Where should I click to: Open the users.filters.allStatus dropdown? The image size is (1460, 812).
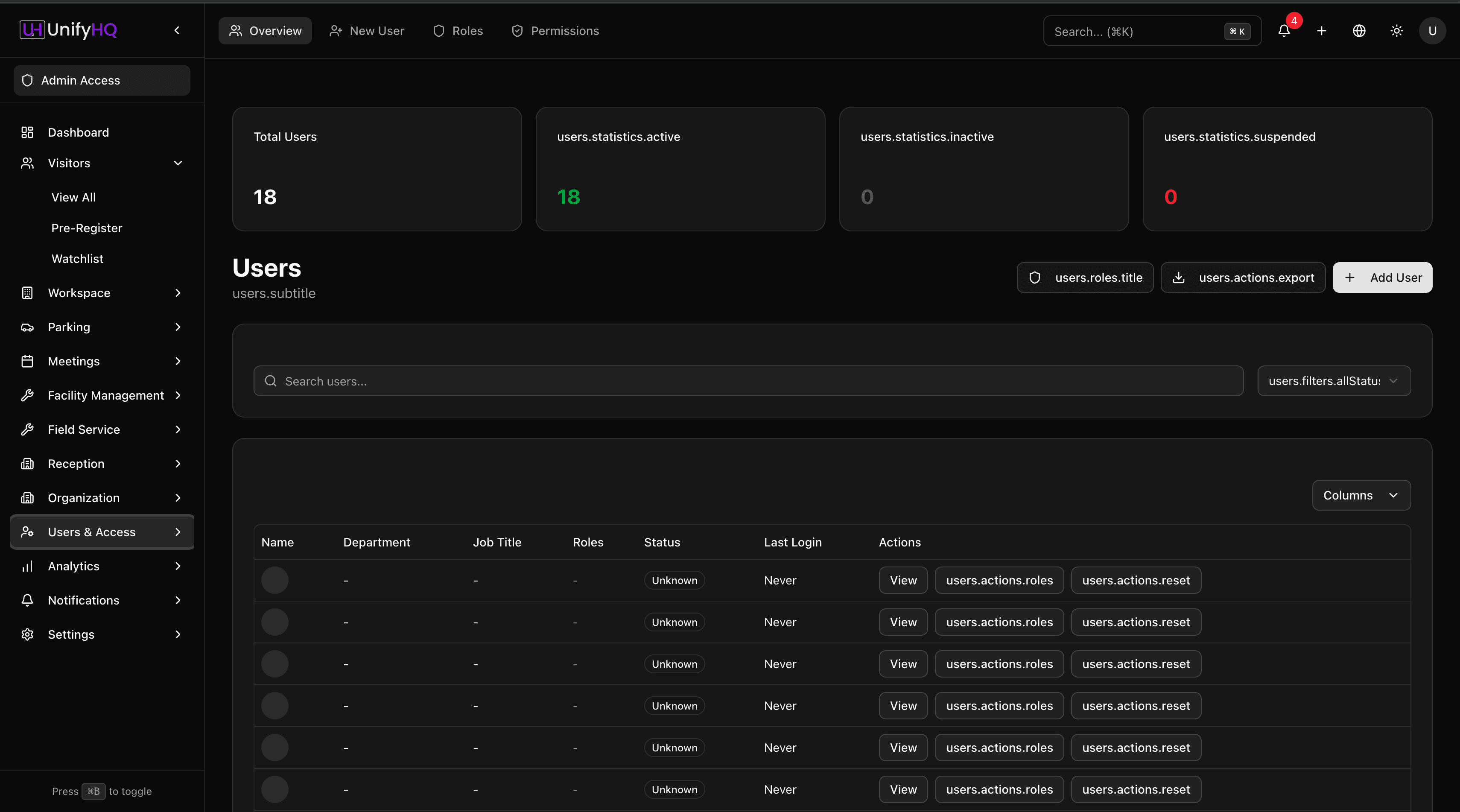tap(1334, 381)
